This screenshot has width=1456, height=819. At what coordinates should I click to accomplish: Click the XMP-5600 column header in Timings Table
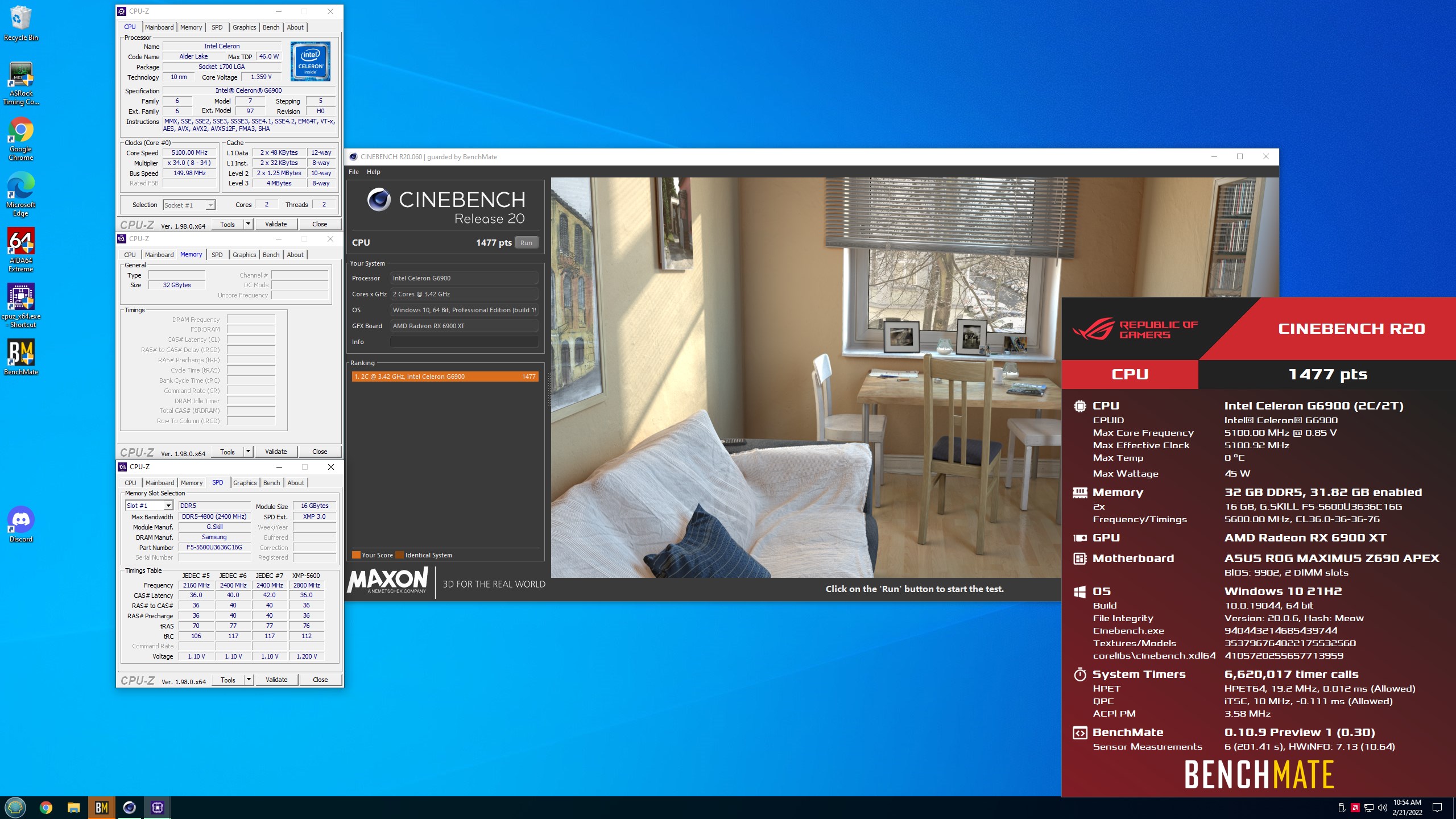click(x=306, y=576)
